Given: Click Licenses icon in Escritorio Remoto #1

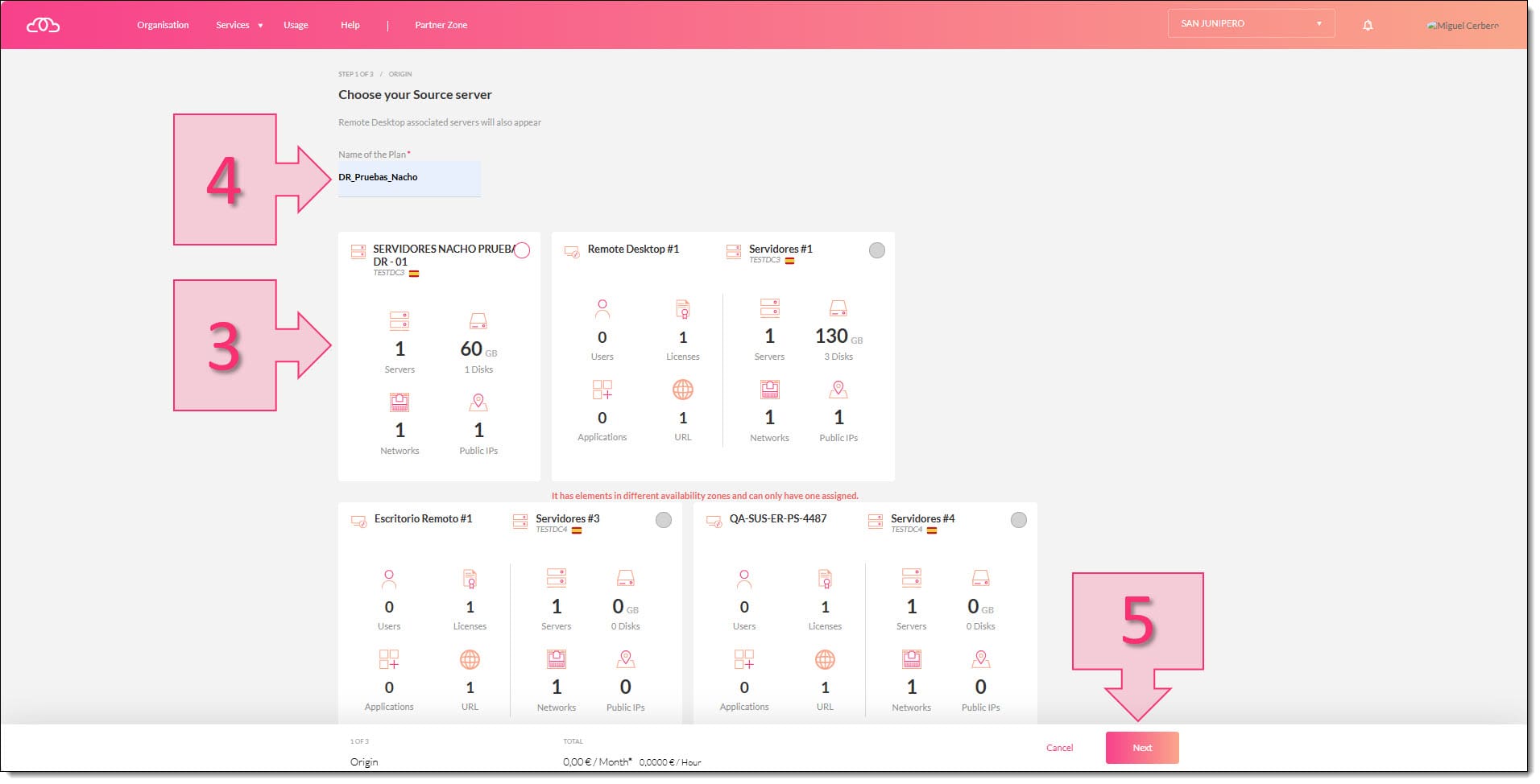Looking at the screenshot, I should [x=470, y=578].
